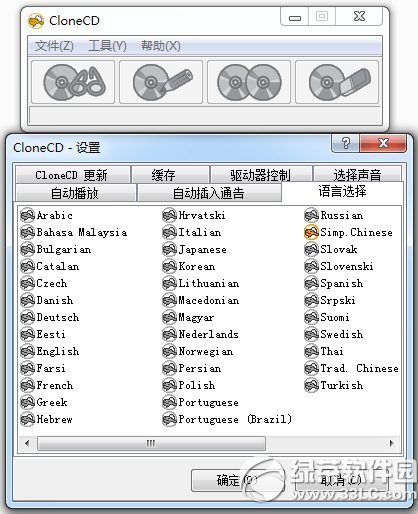This screenshot has height=514, width=418.
Task: Click the language list's left scroll arrow
Action: point(27,443)
